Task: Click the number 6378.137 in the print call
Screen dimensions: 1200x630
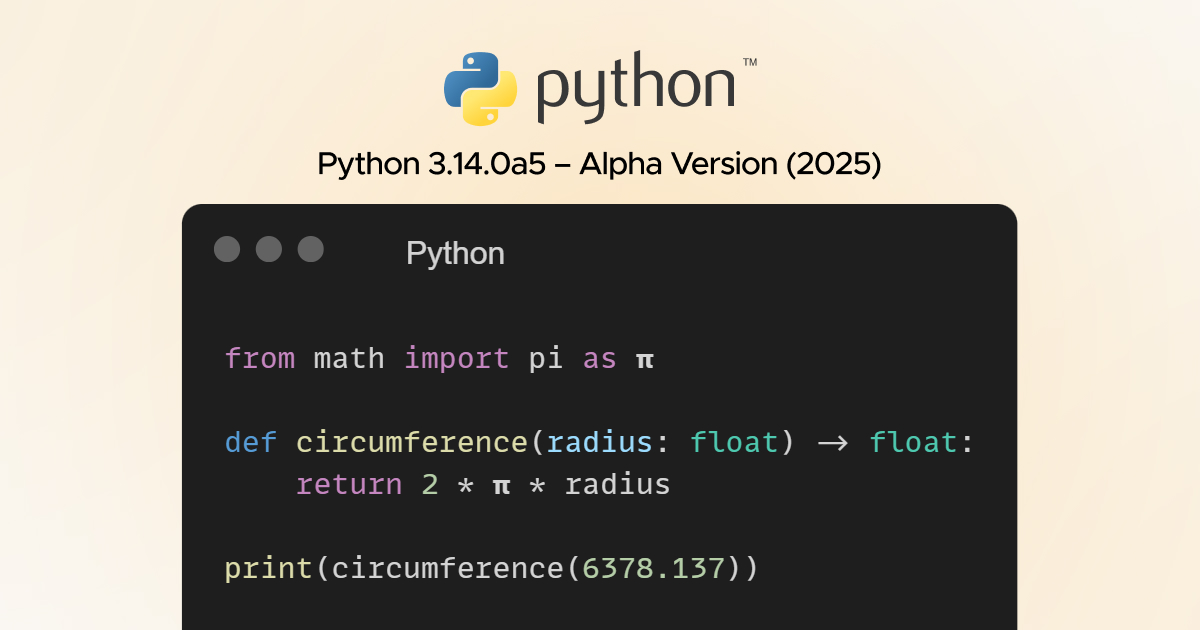Action: (653, 568)
